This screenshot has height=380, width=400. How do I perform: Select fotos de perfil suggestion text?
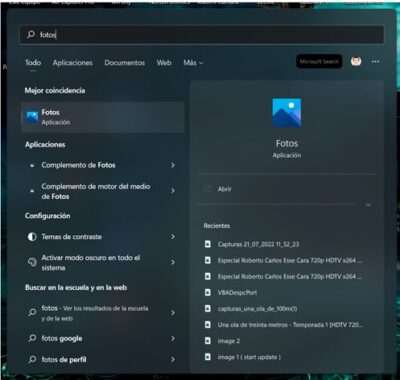point(64,360)
